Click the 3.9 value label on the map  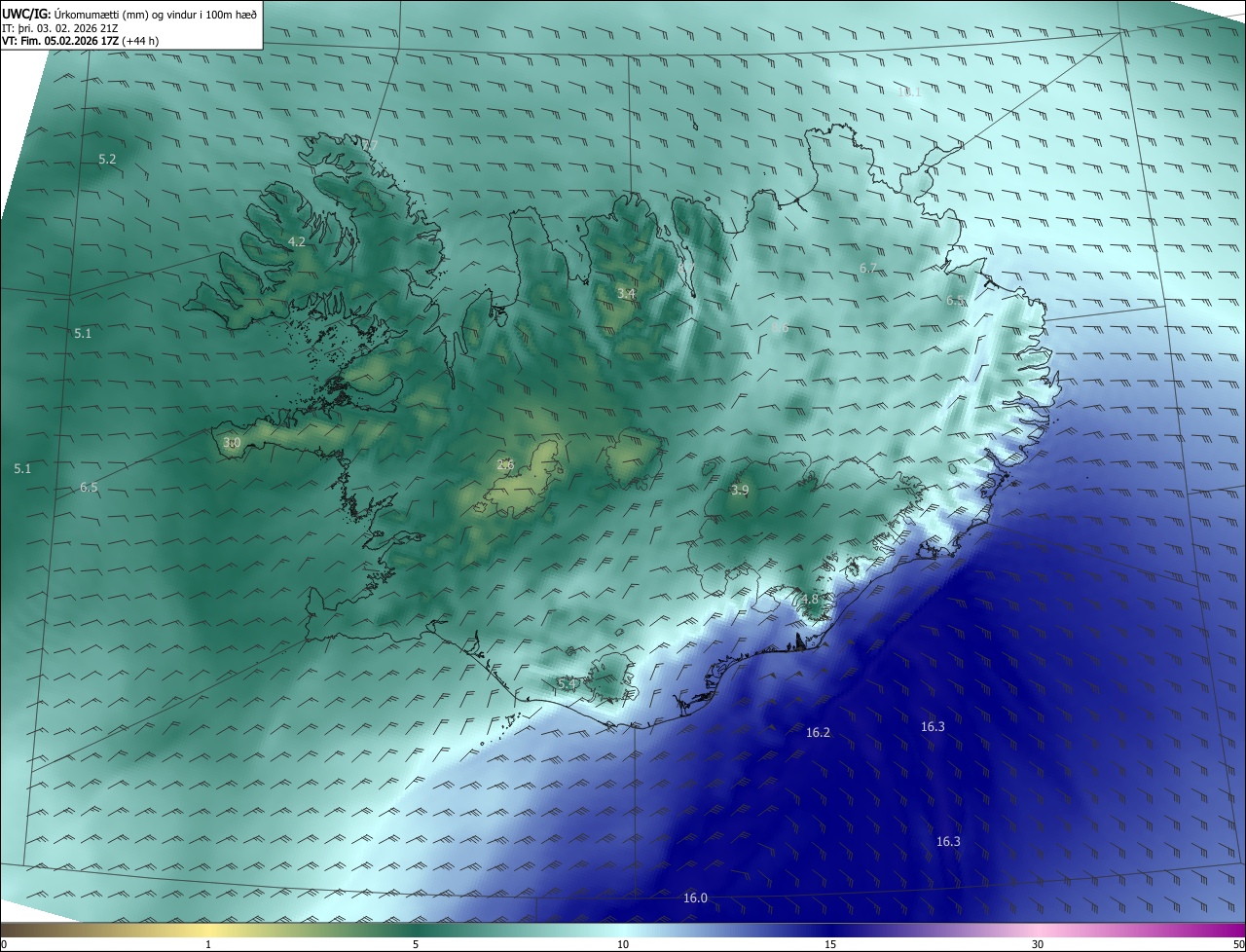[740, 490]
